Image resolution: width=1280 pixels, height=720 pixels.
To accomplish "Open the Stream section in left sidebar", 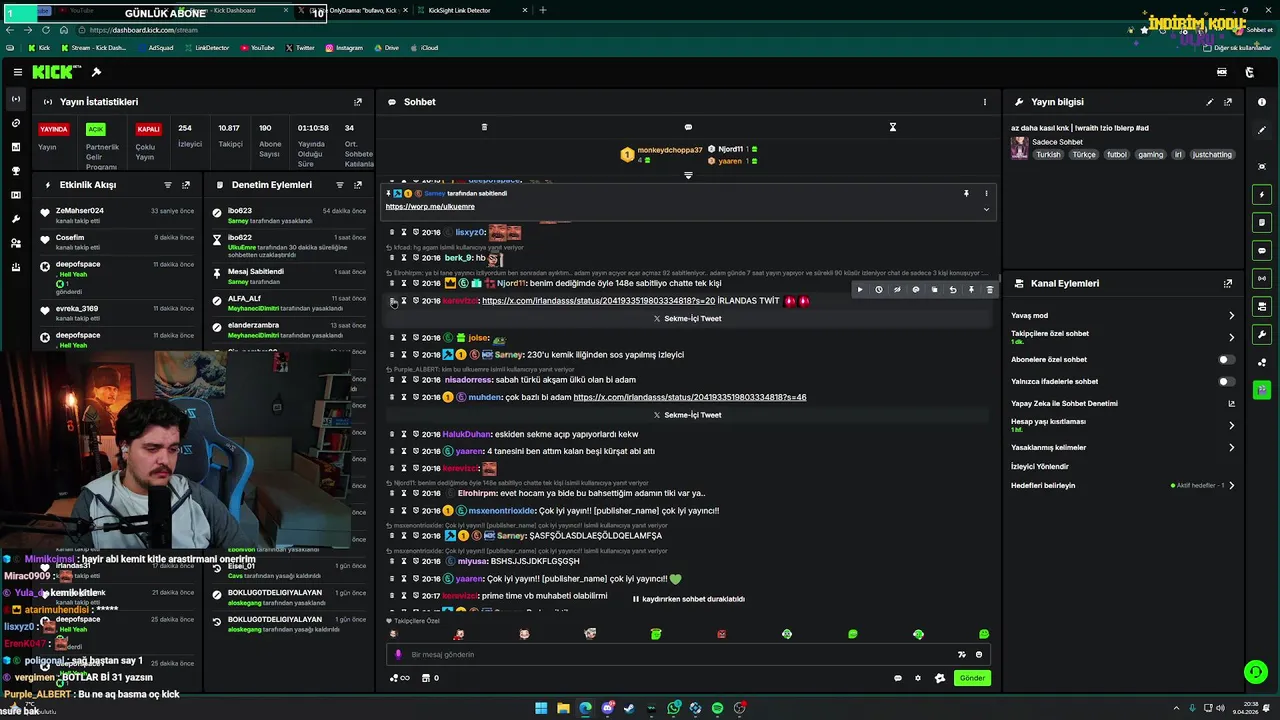I will tap(15, 99).
